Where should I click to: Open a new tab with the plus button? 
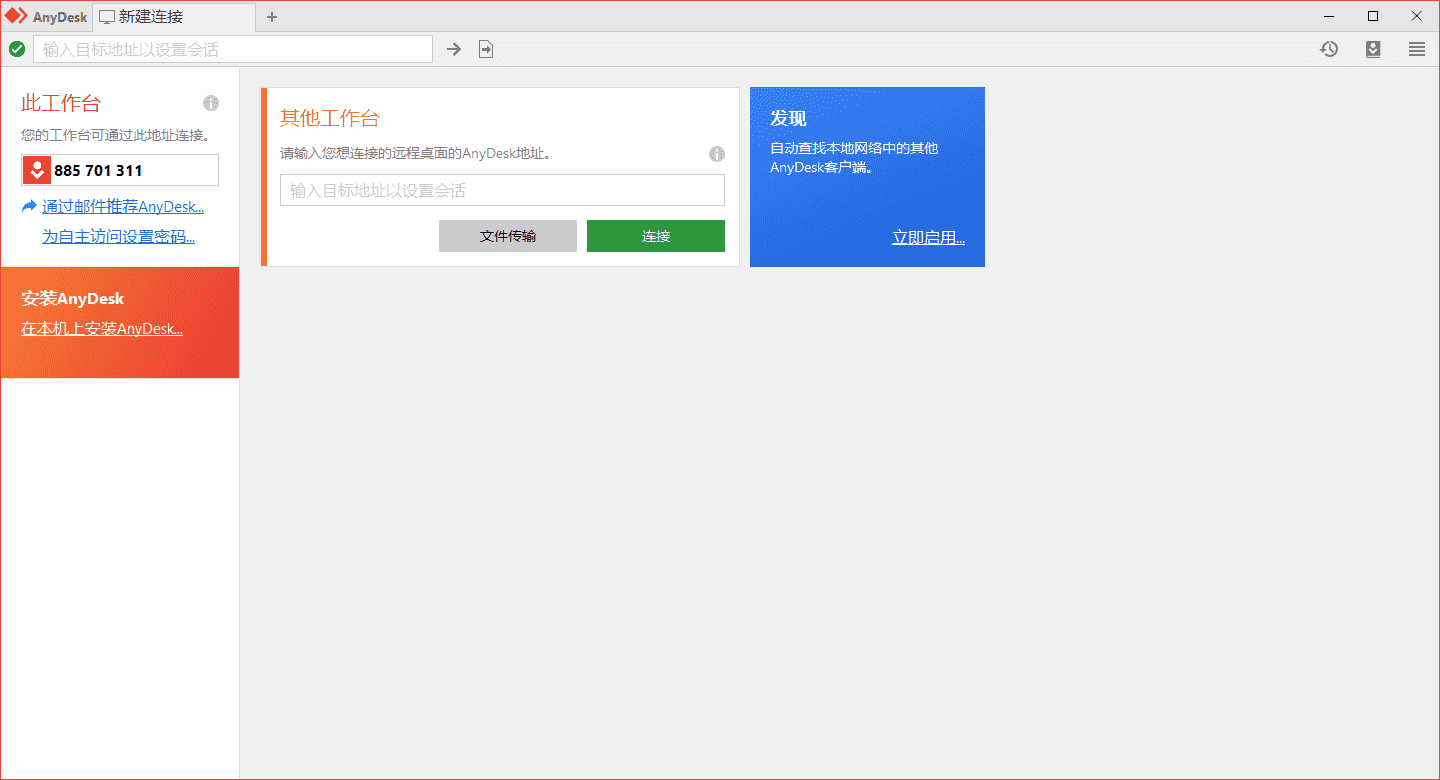coord(272,16)
